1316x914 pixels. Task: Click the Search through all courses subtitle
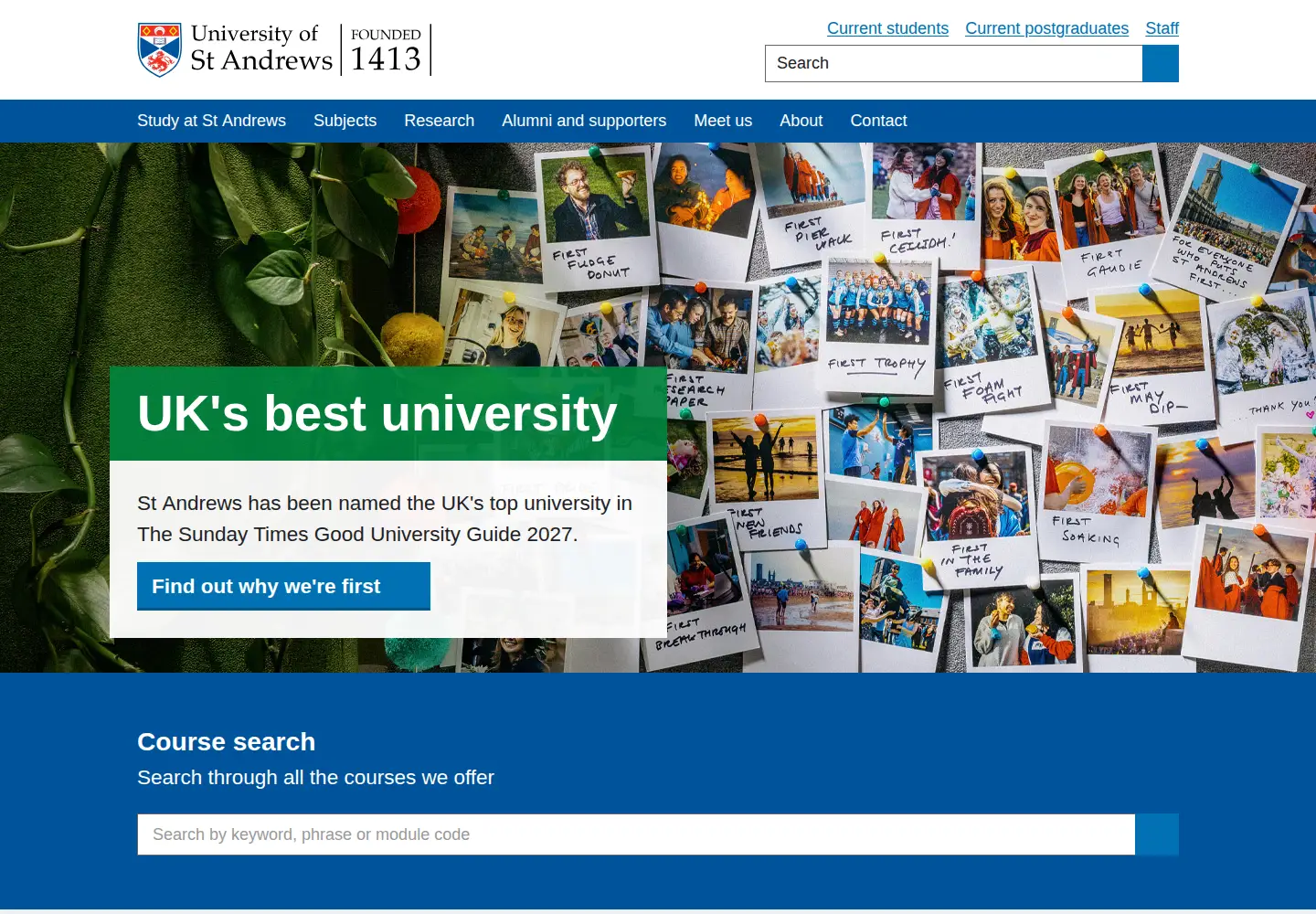[315, 777]
